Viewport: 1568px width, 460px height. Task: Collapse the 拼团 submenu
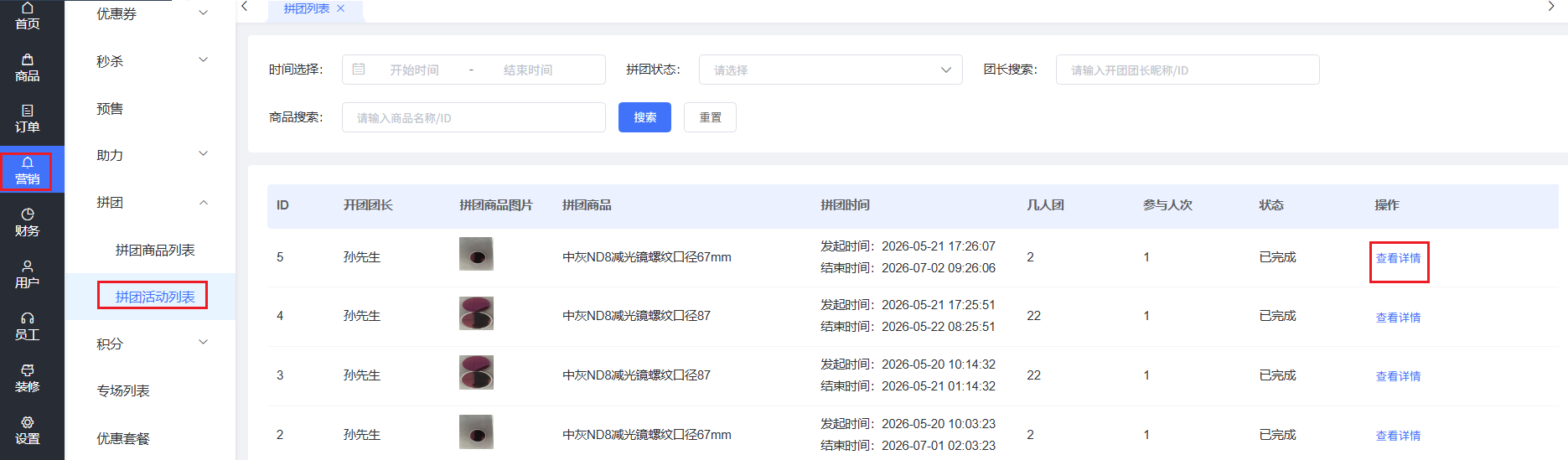203,202
